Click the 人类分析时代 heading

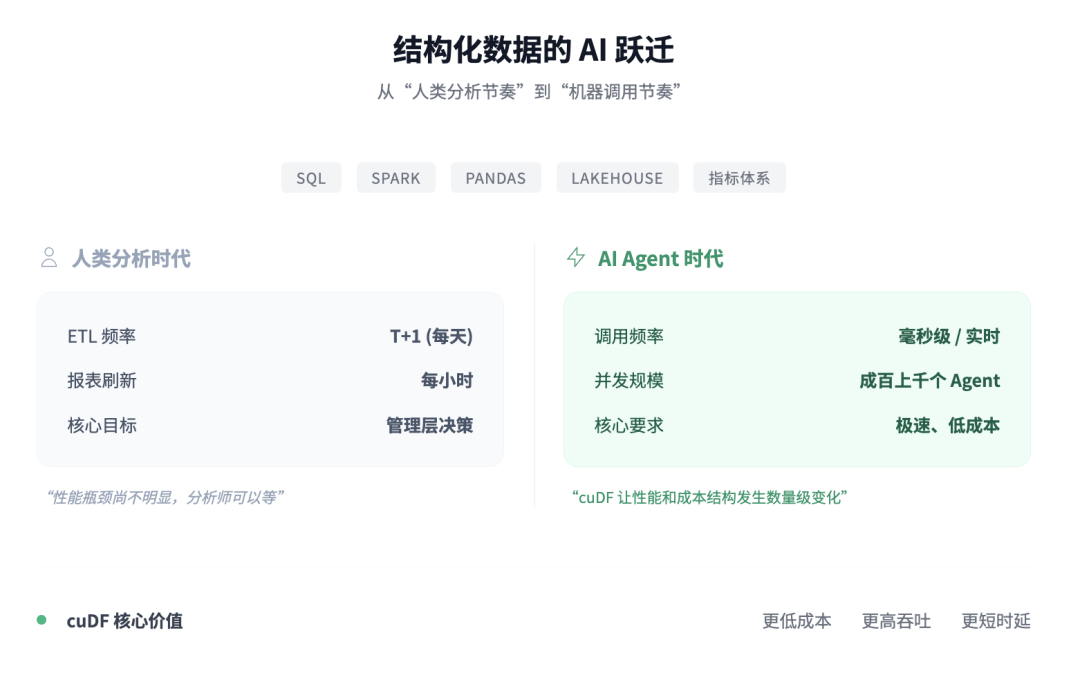click(x=131, y=259)
